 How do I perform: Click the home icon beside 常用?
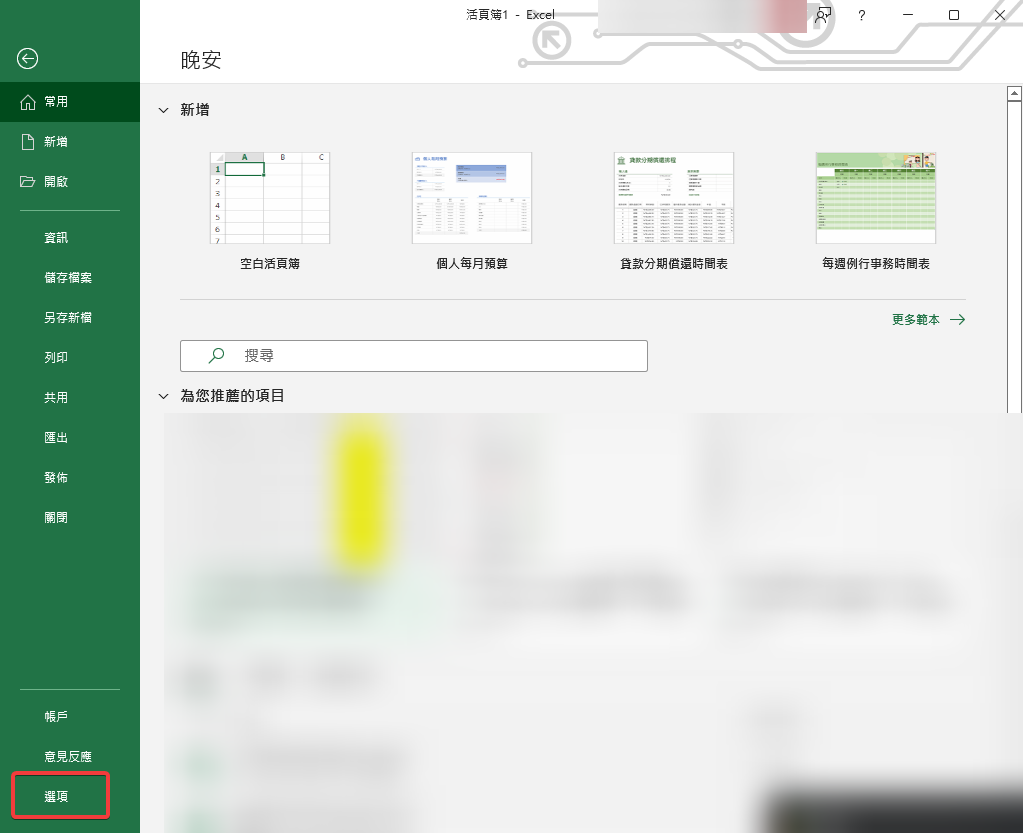tap(27, 102)
